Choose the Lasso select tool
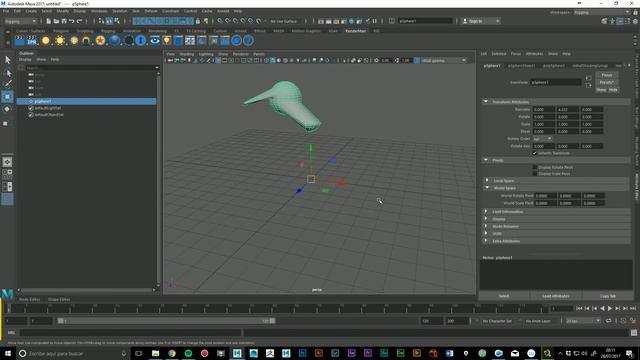Viewport: 640px width, 360px height. pyautogui.click(x=7, y=73)
